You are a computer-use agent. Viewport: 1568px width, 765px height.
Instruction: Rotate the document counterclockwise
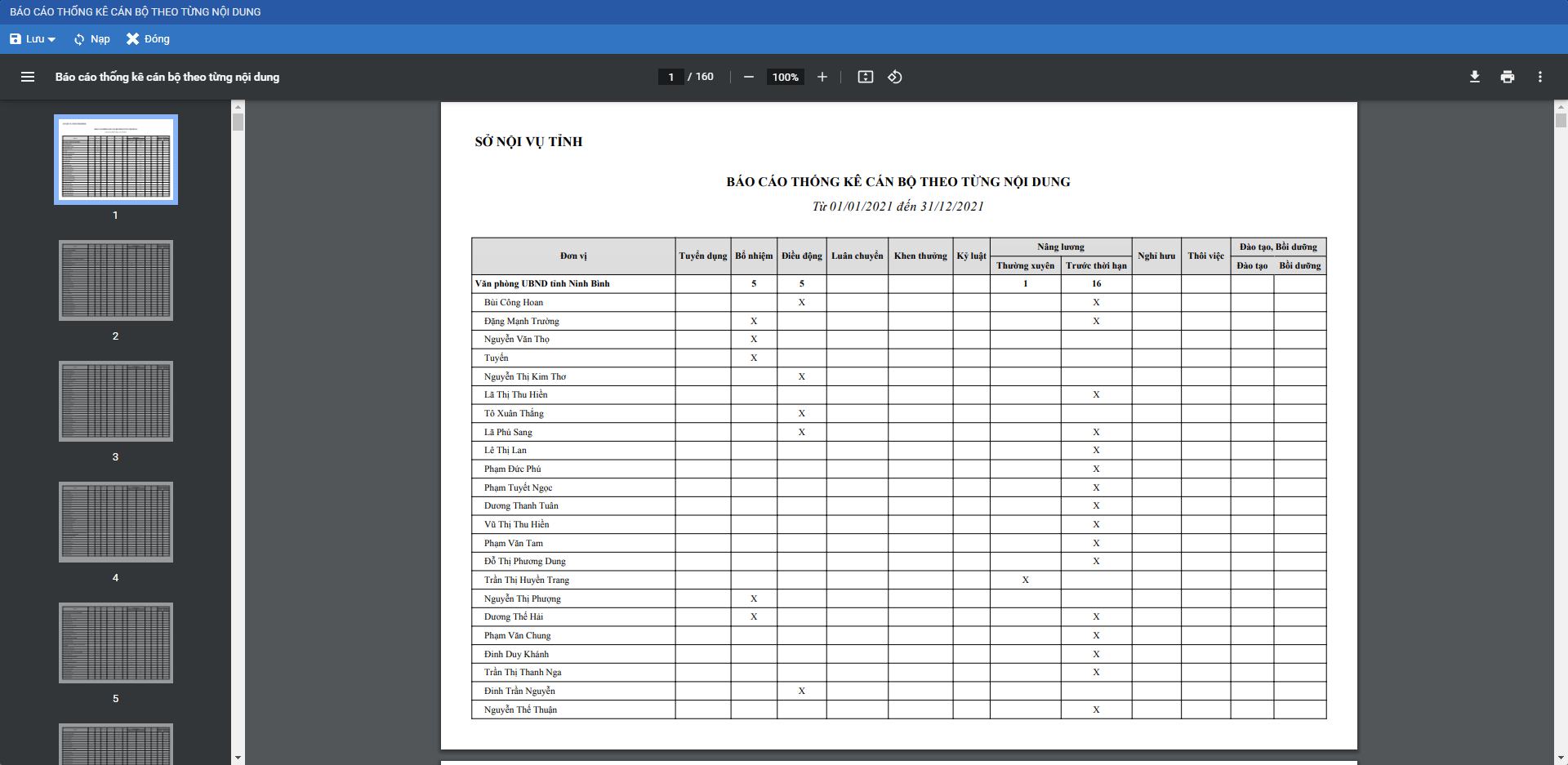895,77
